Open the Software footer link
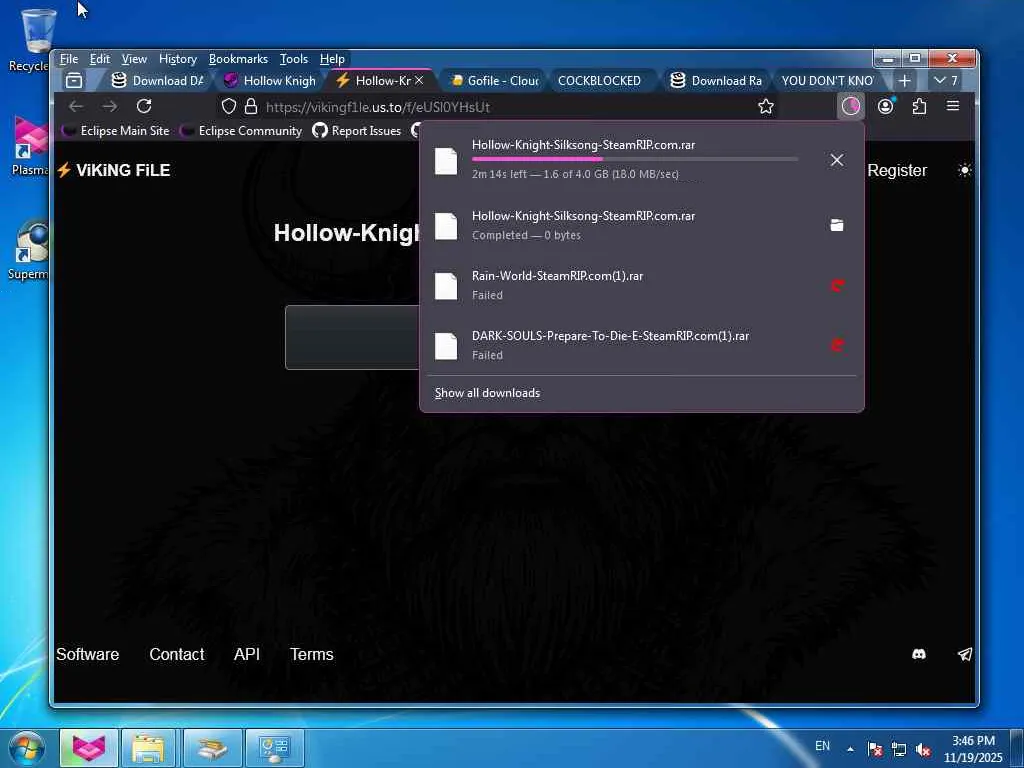The image size is (1024, 768). [x=88, y=654]
